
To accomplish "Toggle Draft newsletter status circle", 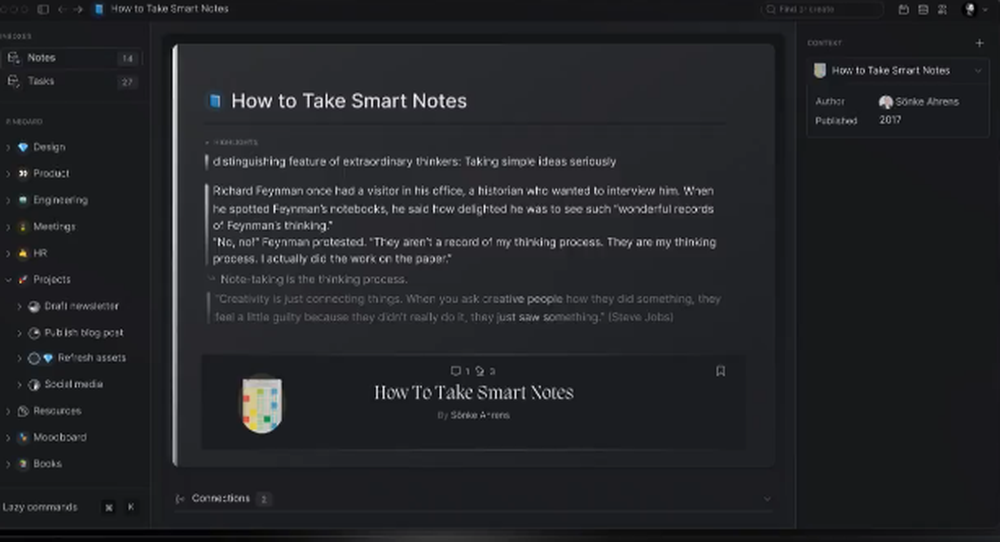I will pos(34,307).
